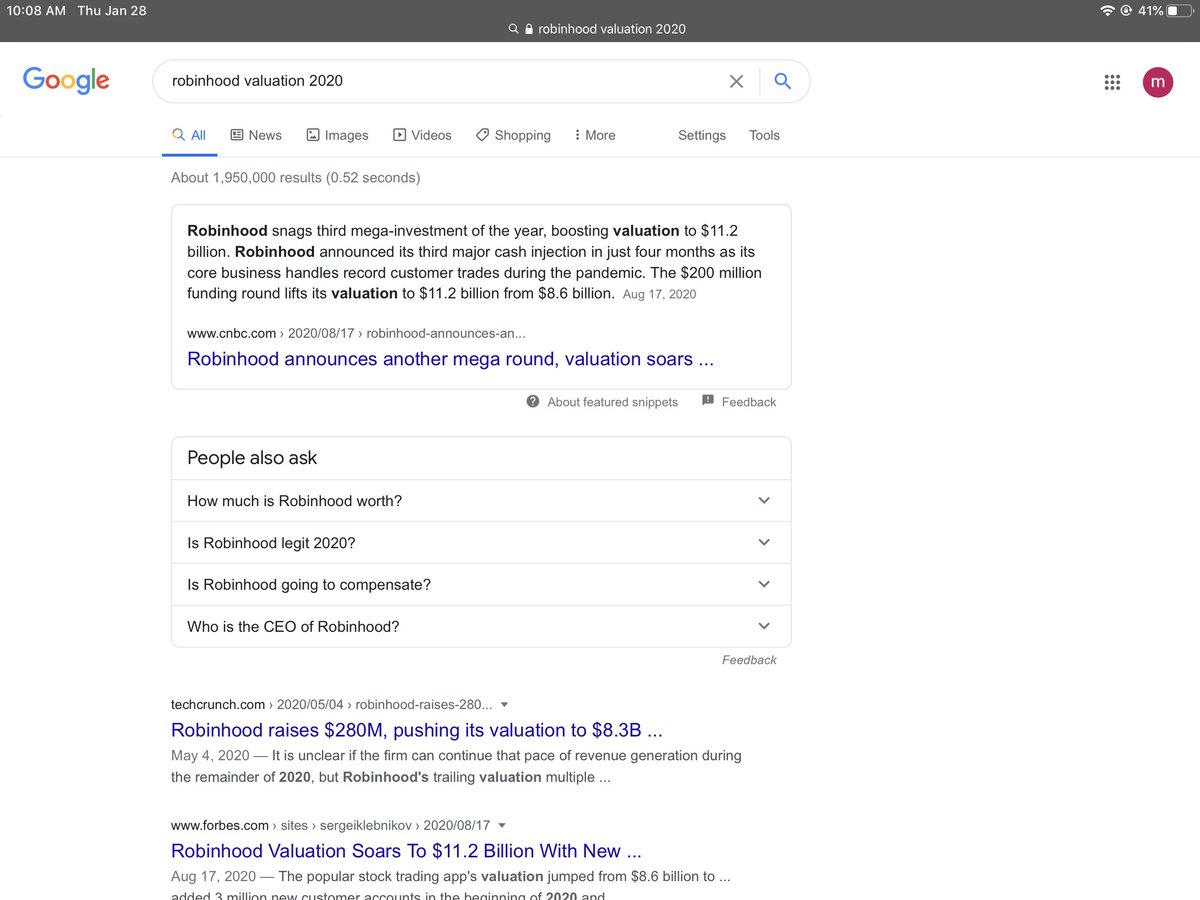The image size is (1200, 900).
Task: Click the address bar magnifier icon
Action: pos(513,29)
